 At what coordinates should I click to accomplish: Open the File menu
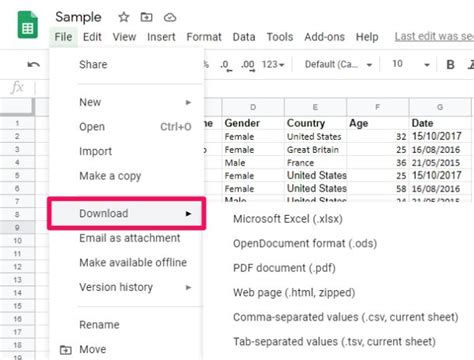(x=63, y=37)
